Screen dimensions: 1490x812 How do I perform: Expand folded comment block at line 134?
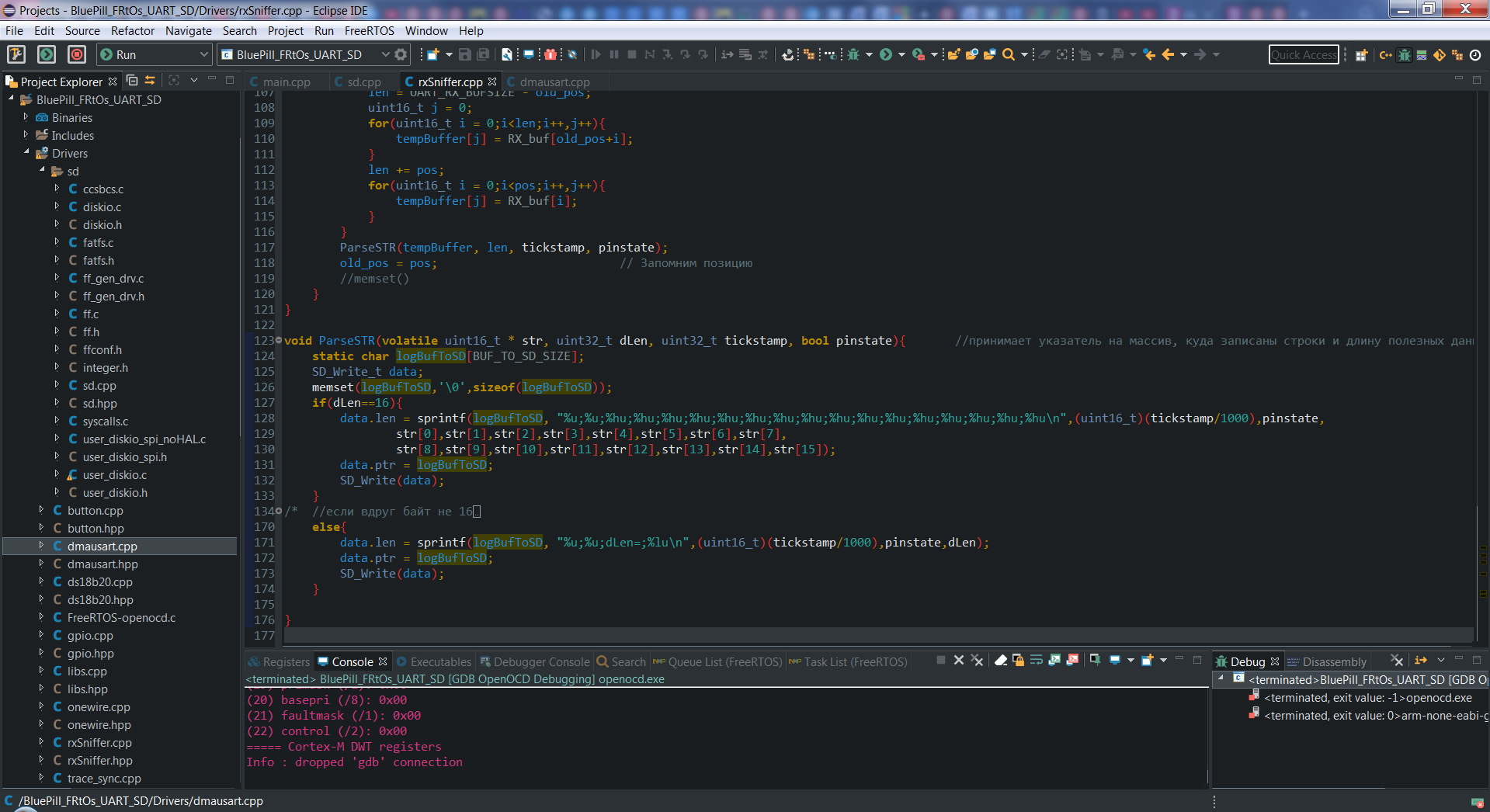pyautogui.click(x=279, y=512)
